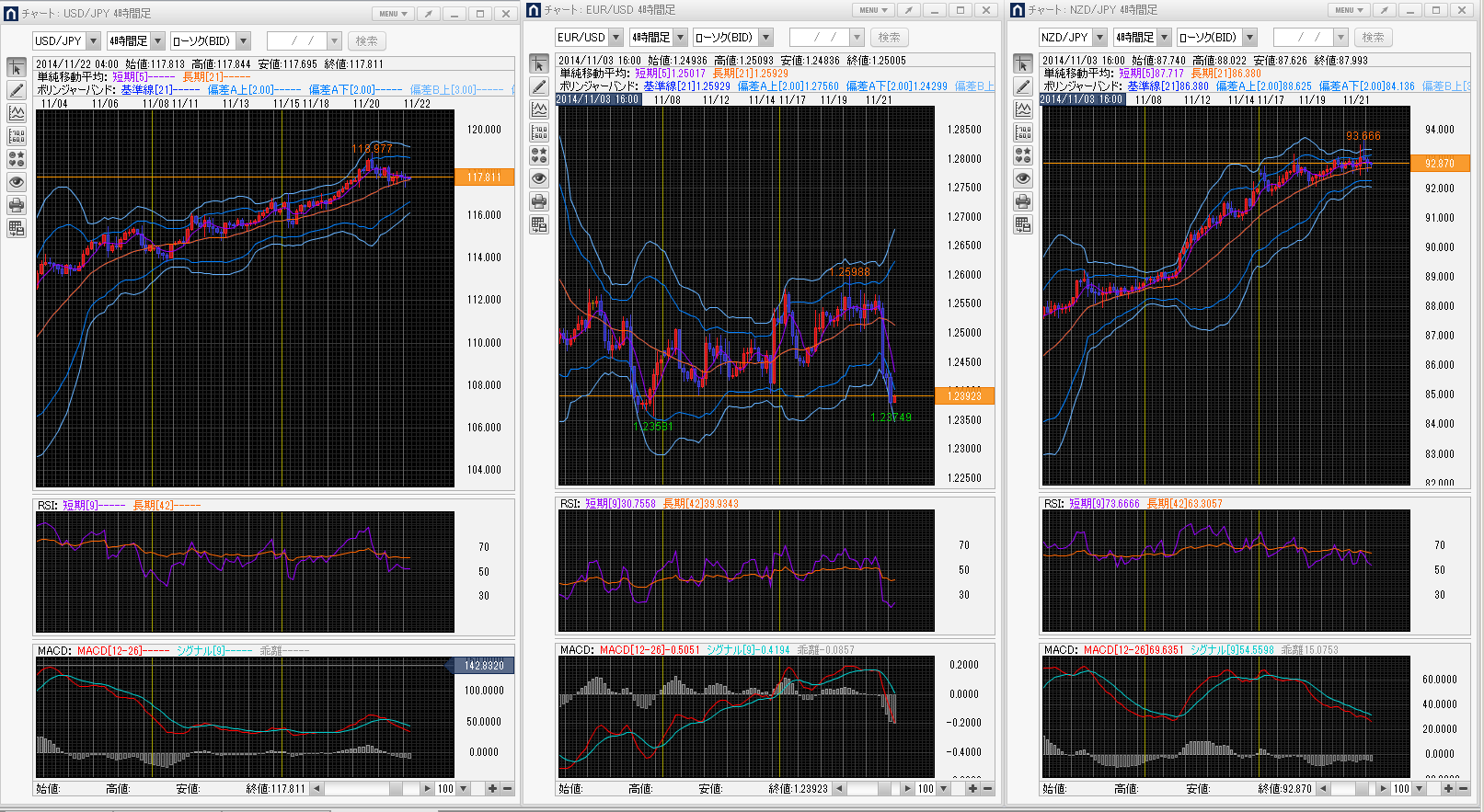Viewport: 1484px width, 812px height.
Task: Toggle the eye visibility icon in USD/JPY chart
Action: click(17, 182)
